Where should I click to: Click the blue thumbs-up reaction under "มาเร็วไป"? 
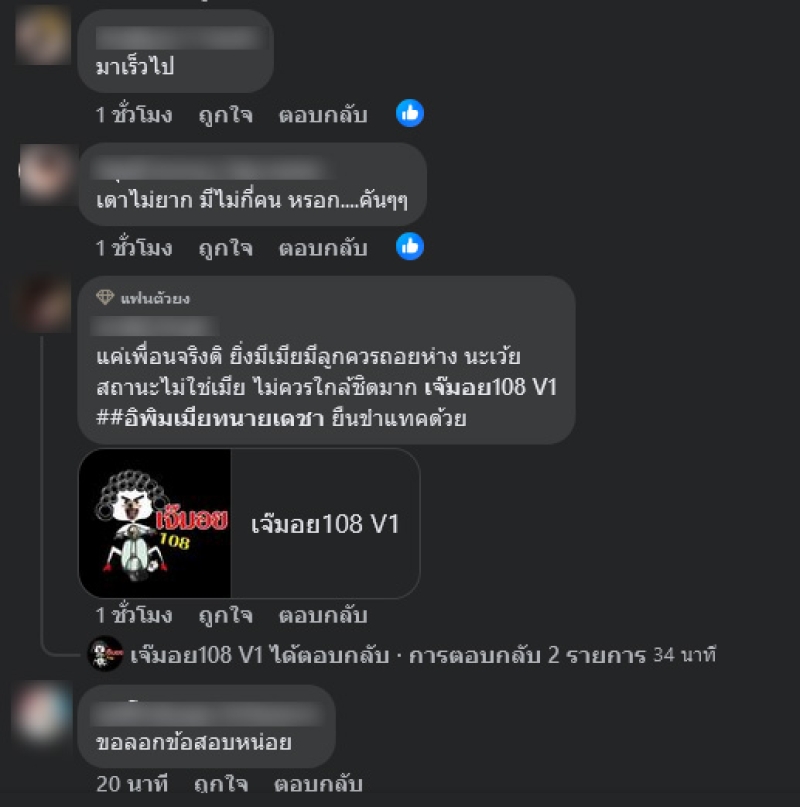click(x=410, y=113)
